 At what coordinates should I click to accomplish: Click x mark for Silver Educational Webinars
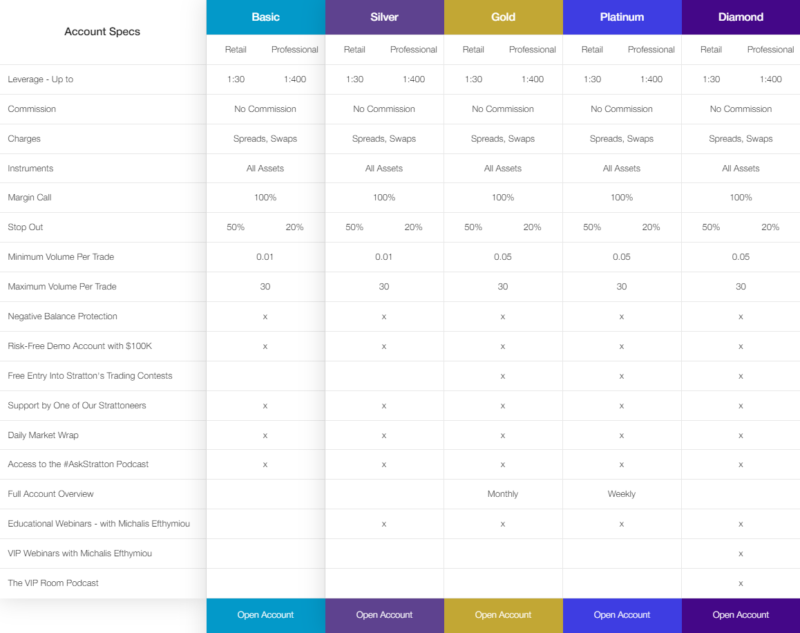click(384, 524)
